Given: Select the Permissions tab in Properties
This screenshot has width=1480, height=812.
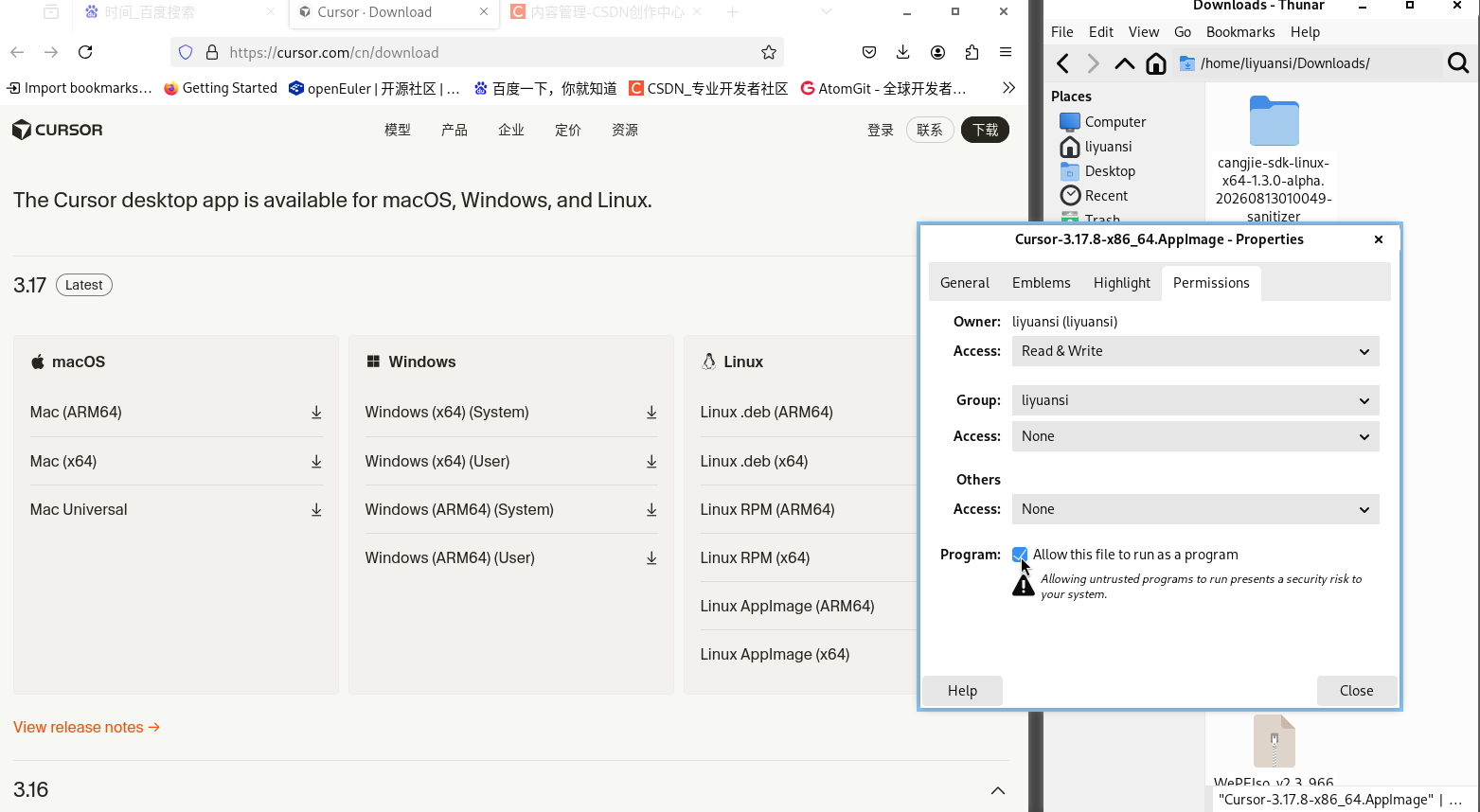Looking at the screenshot, I should coord(1211,283).
